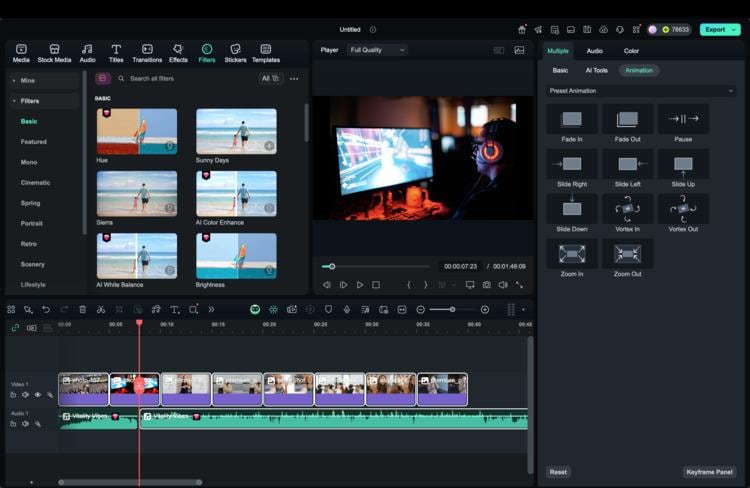Screen dimensions: 750x488
Task: Zoom out timeline with minus icon
Action: [420, 310]
